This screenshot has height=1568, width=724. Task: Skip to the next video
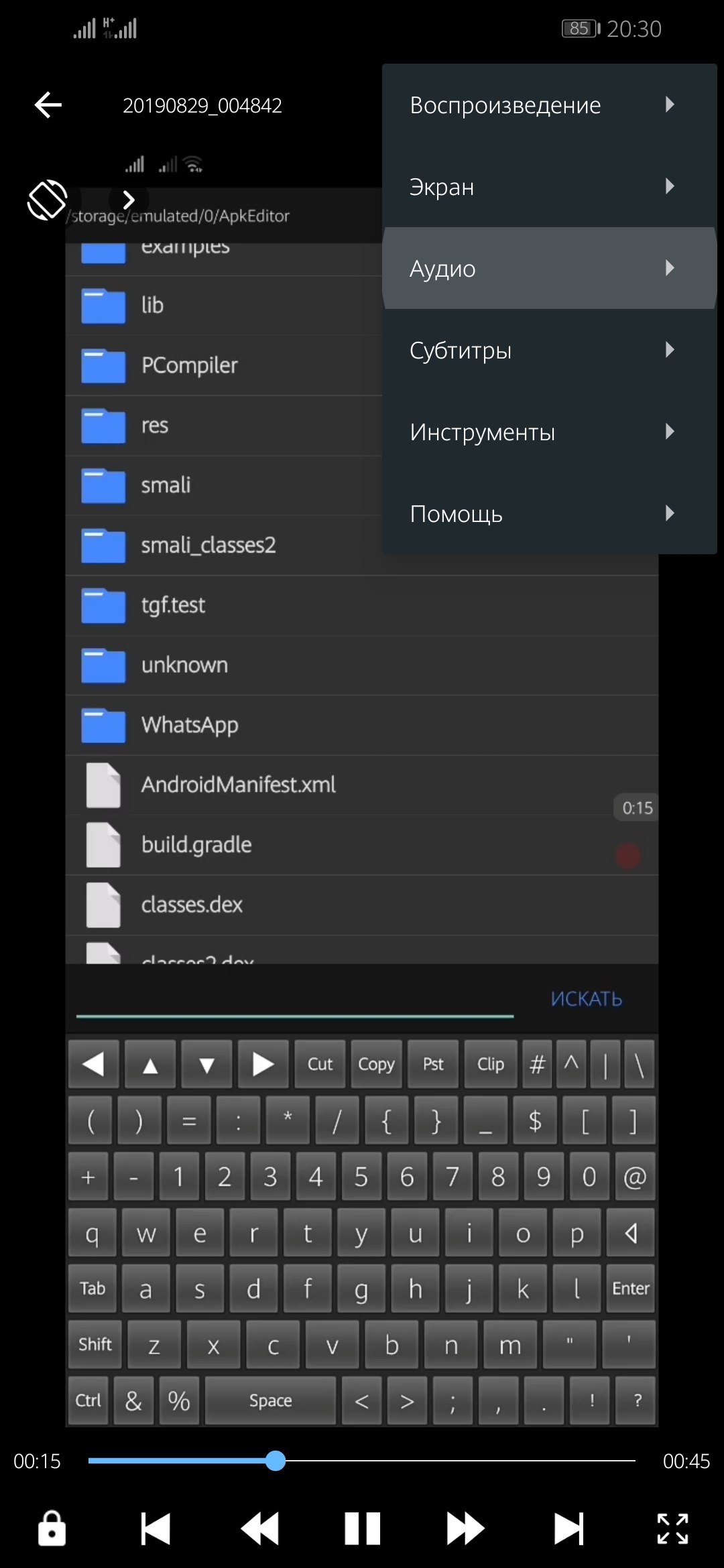click(568, 1528)
